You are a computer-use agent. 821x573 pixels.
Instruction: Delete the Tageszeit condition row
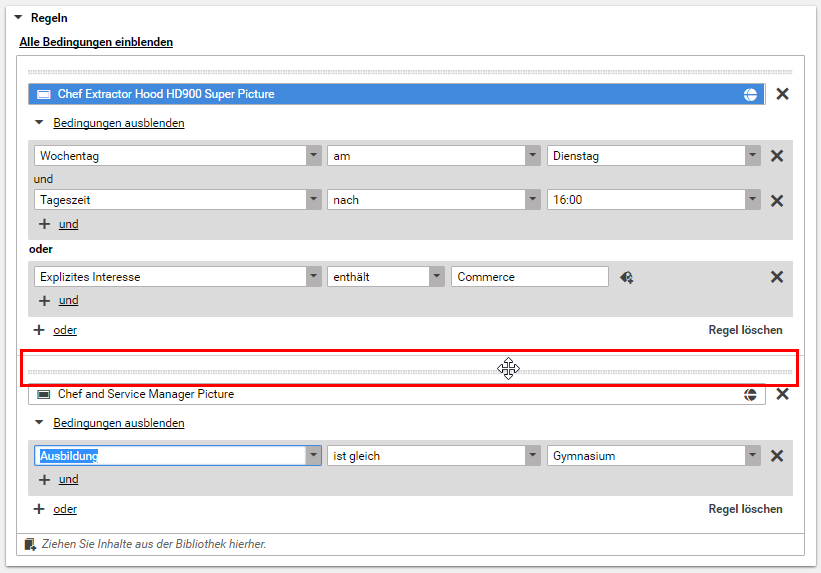(776, 200)
